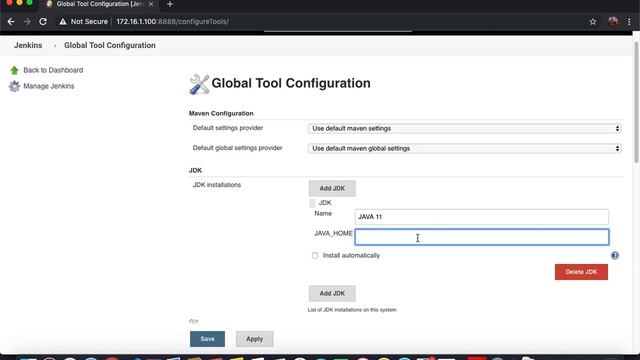Bookmark this page with the star icon

(593, 22)
